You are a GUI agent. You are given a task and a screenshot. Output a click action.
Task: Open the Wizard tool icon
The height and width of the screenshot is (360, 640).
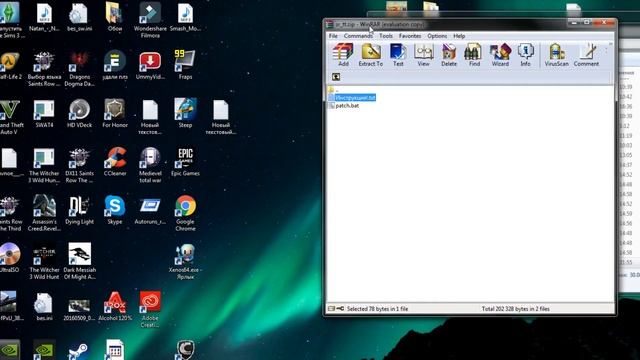[x=500, y=55]
